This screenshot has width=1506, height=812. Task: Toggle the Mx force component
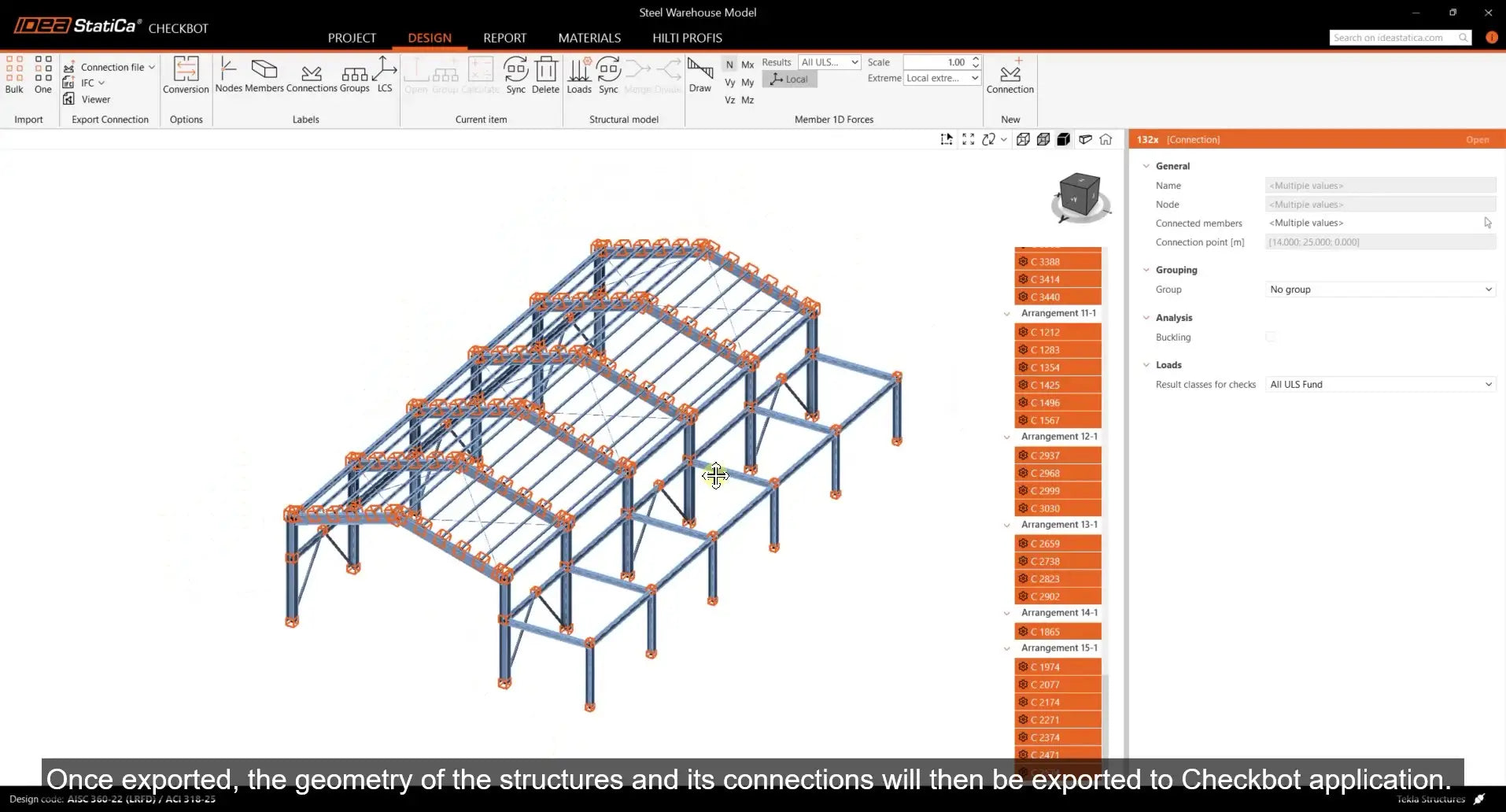click(747, 65)
